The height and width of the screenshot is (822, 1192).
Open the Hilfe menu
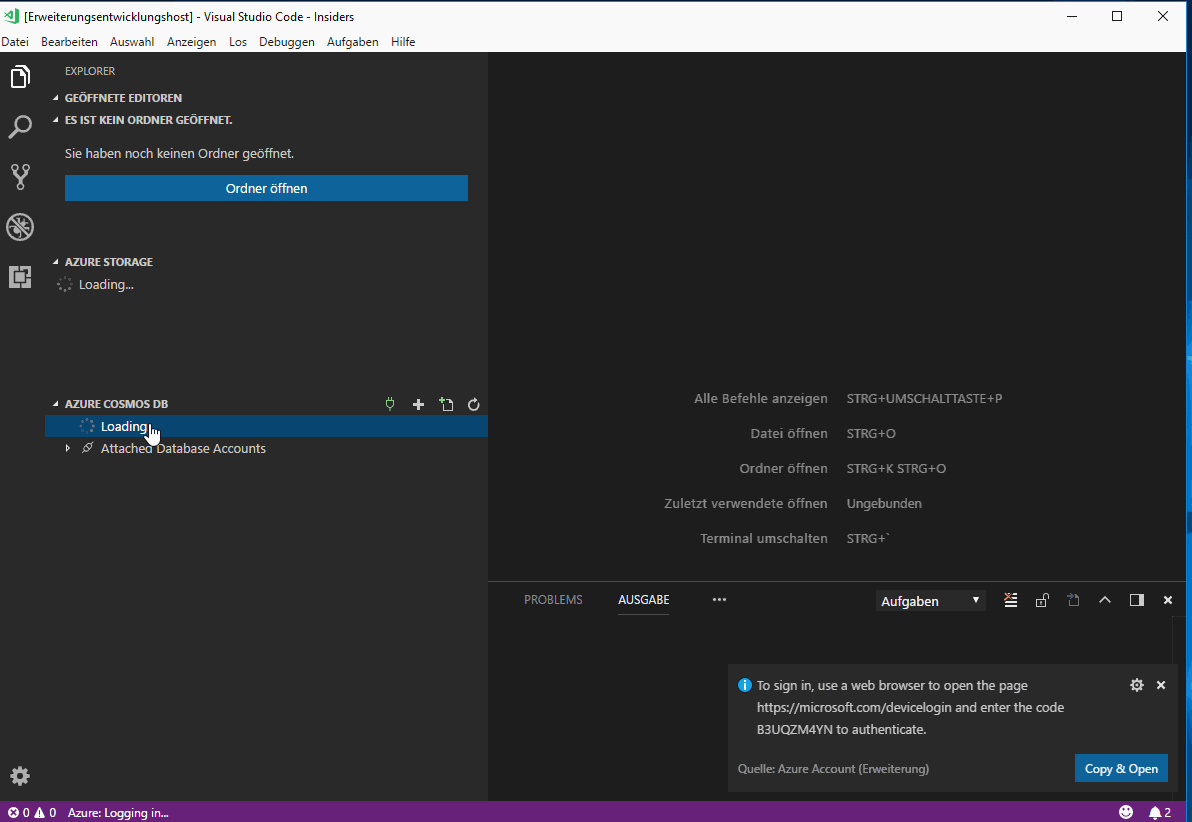[403, 42]
